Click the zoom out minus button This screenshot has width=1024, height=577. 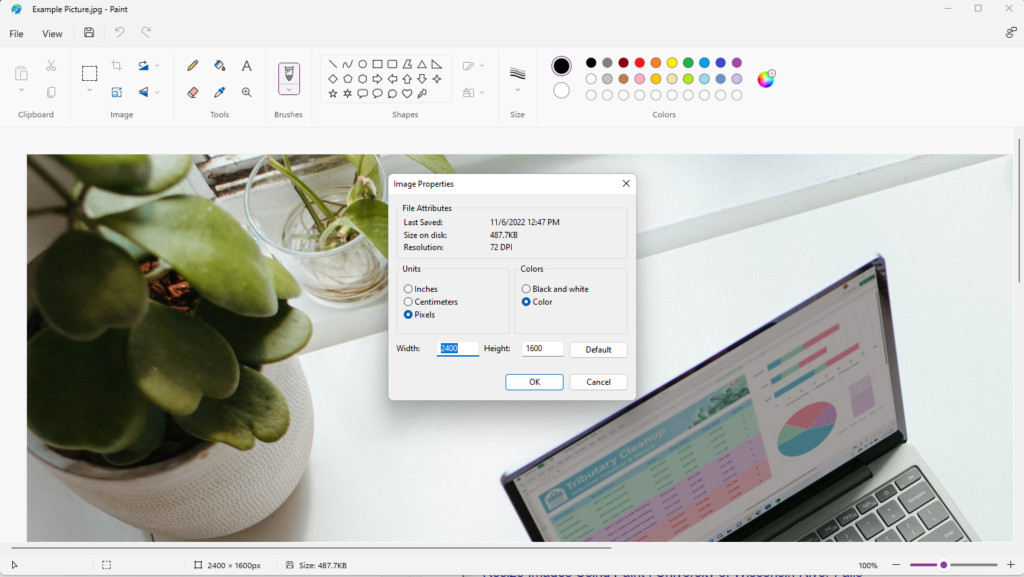896,565
